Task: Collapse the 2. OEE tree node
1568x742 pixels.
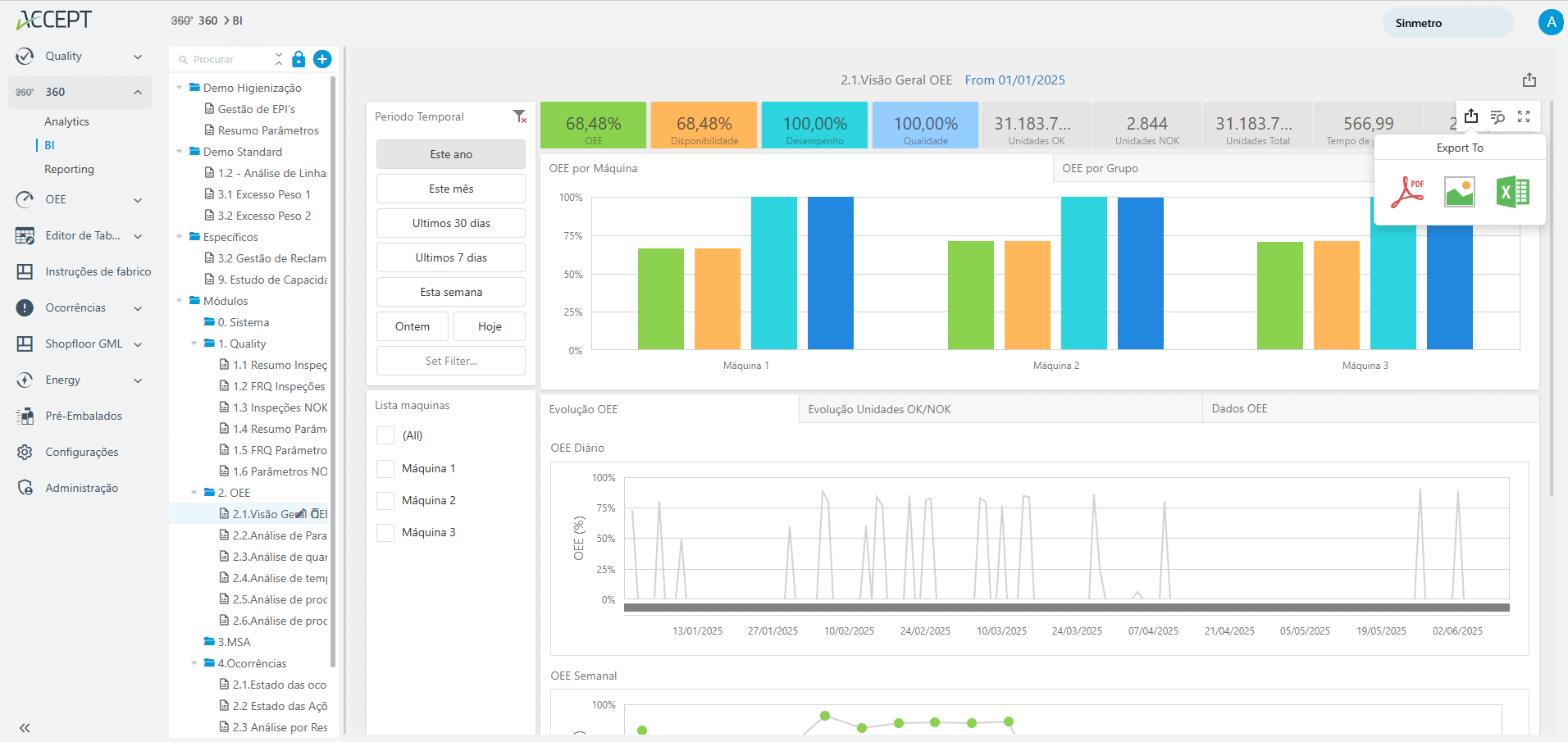Action: click(194, 492)
